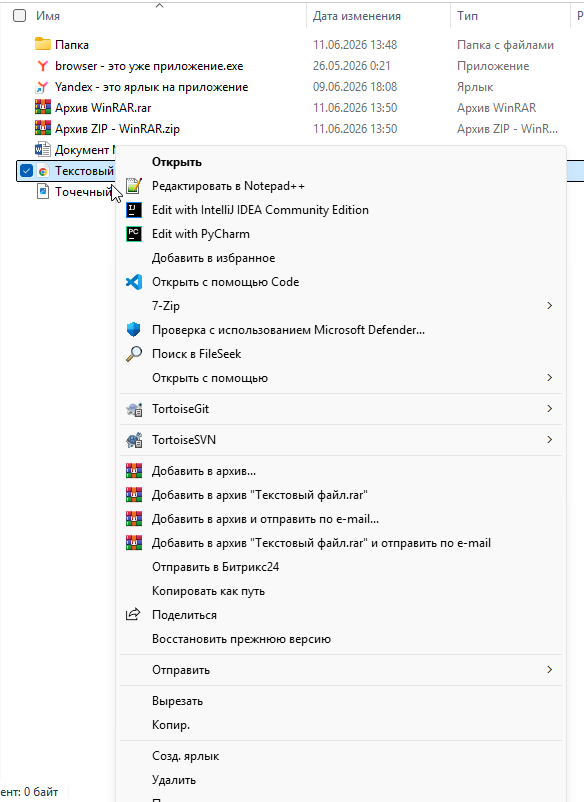Click the bitmap image icon of Точечный
This screenshot has height=802, width=584.
coord(43,192)
